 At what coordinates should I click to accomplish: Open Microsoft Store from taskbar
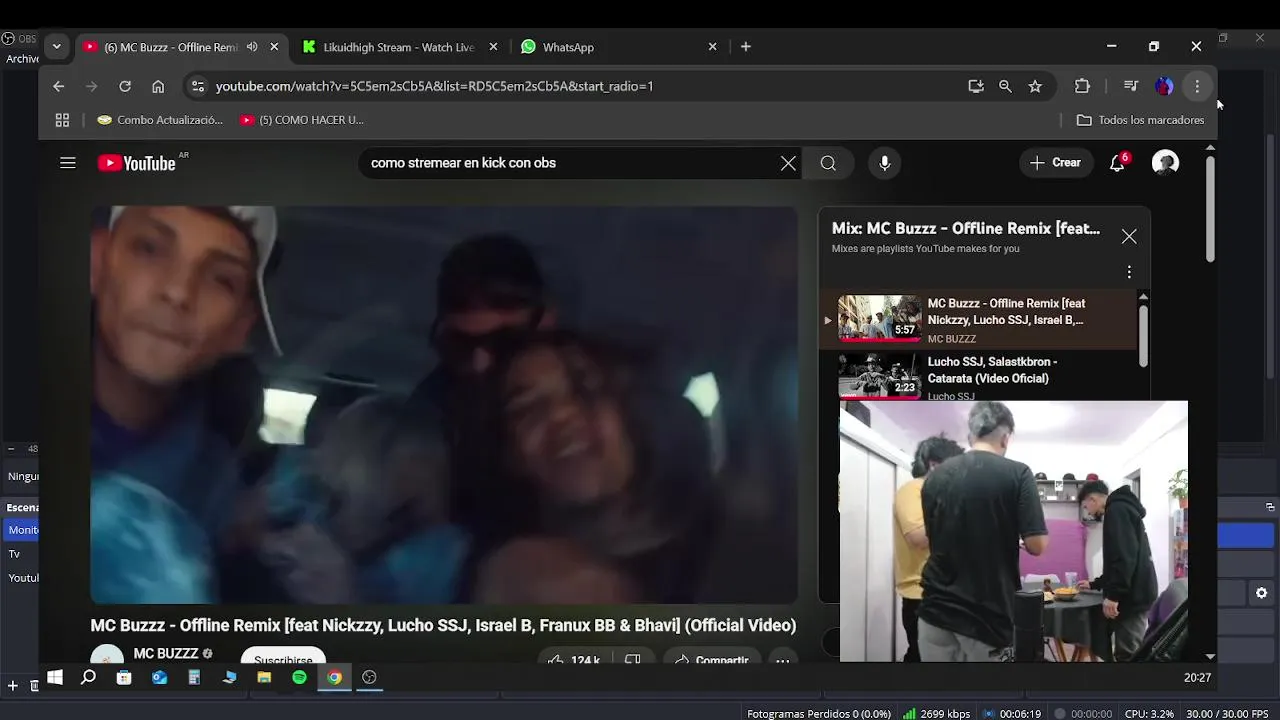[124, 677]
